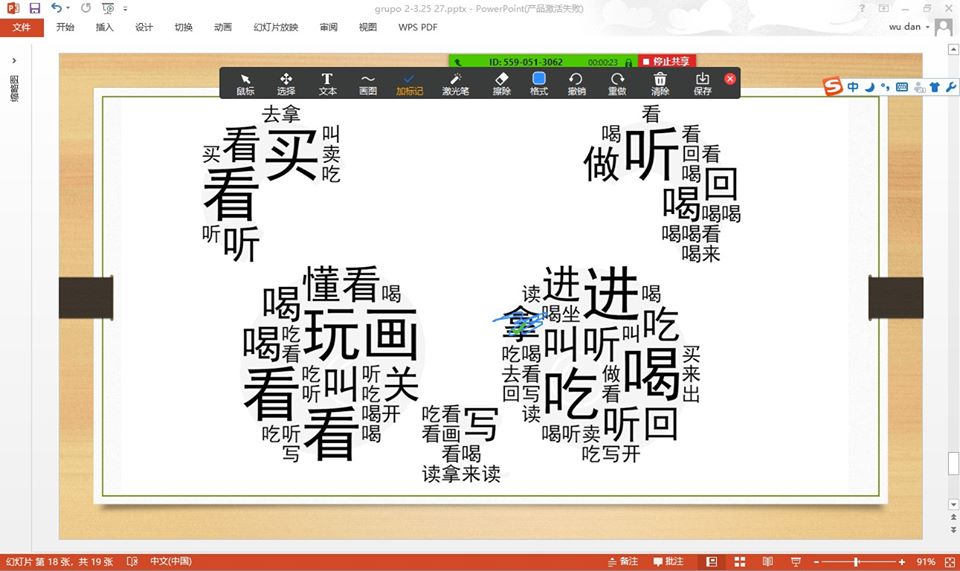Start Slide Show from status bar icon

coord(795,562)
